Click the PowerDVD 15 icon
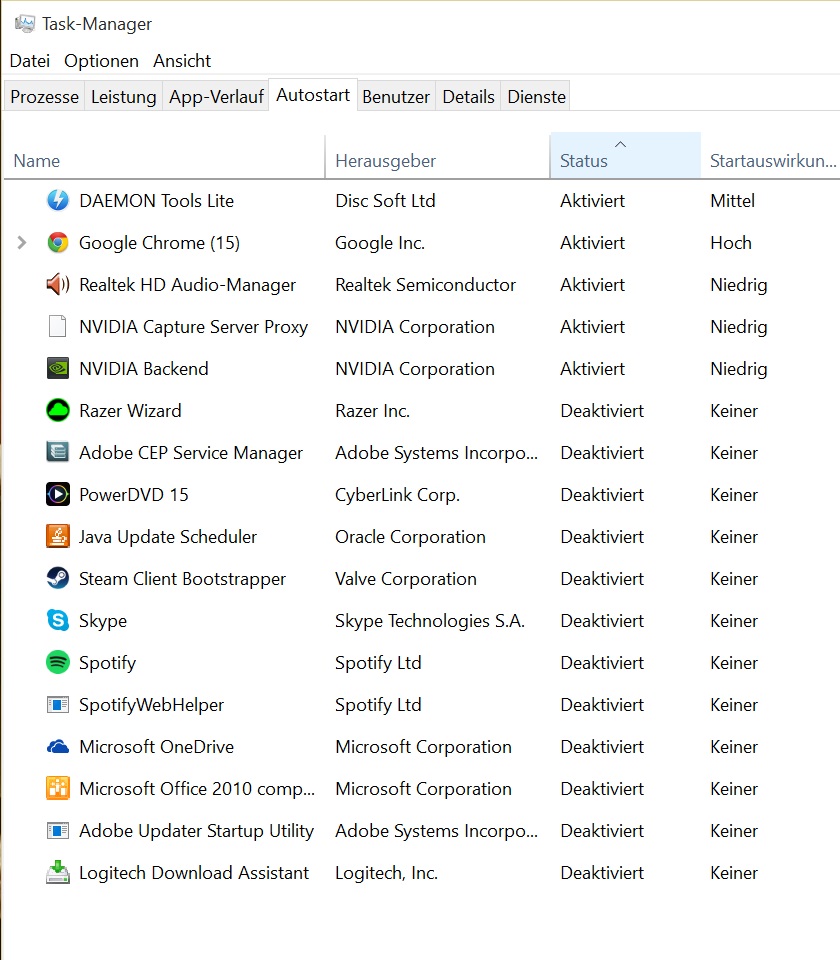This screenshot has height=960, width=840. coord(58,494)
